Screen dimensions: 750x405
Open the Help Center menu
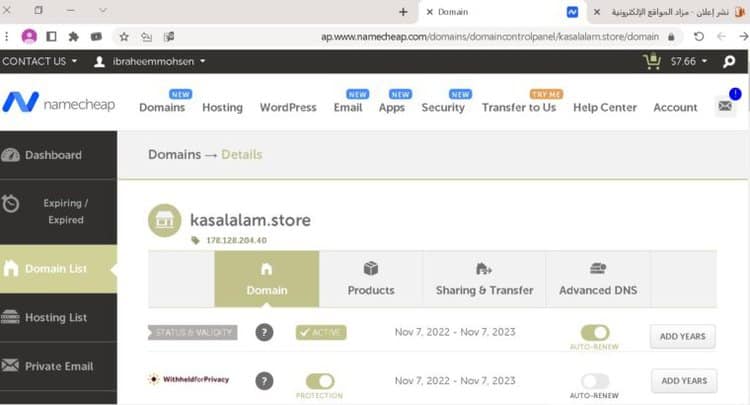(x=605, y=108)
